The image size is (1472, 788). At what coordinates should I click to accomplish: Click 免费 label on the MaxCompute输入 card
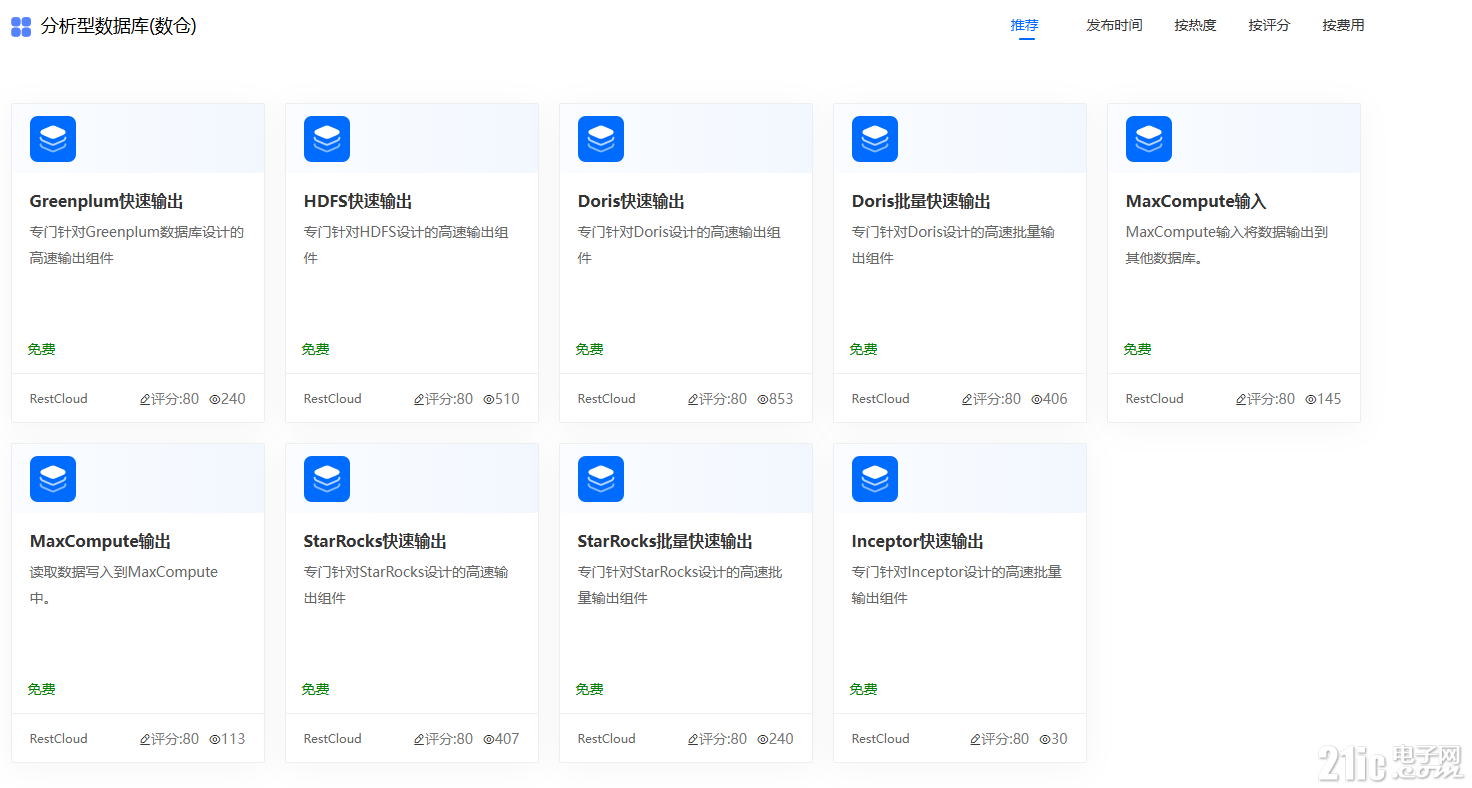tap(1137, 349)
